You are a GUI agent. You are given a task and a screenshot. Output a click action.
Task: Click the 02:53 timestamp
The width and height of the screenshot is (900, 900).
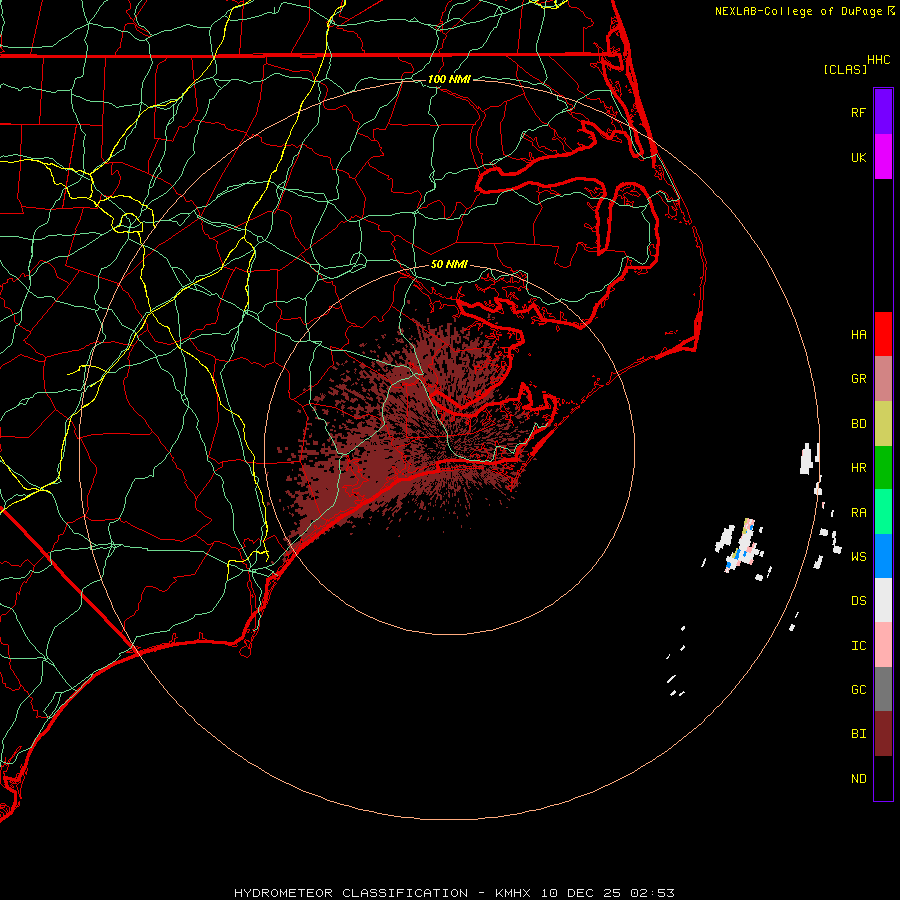click(x=653, y=893)
